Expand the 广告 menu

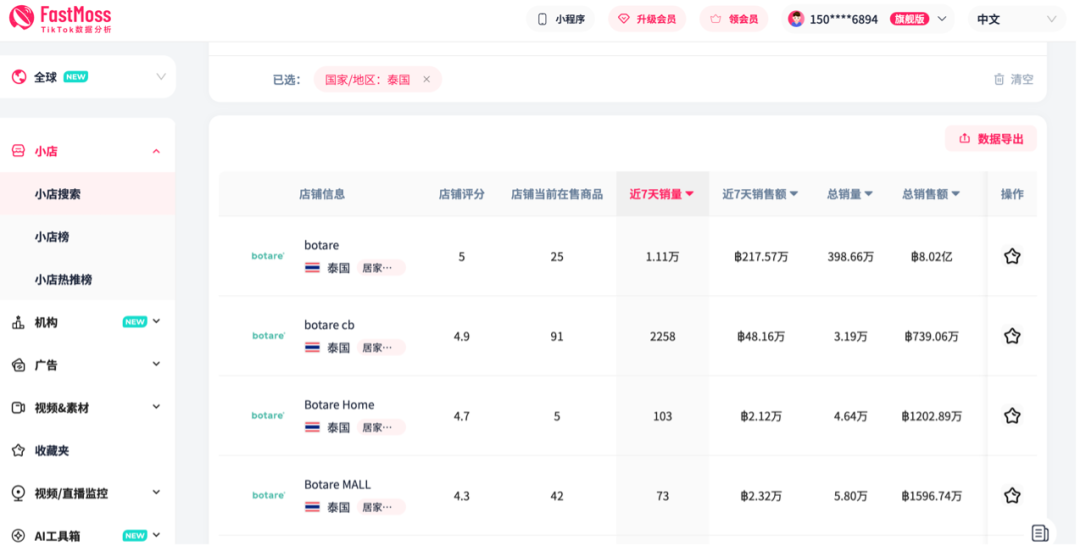(156, 364)
